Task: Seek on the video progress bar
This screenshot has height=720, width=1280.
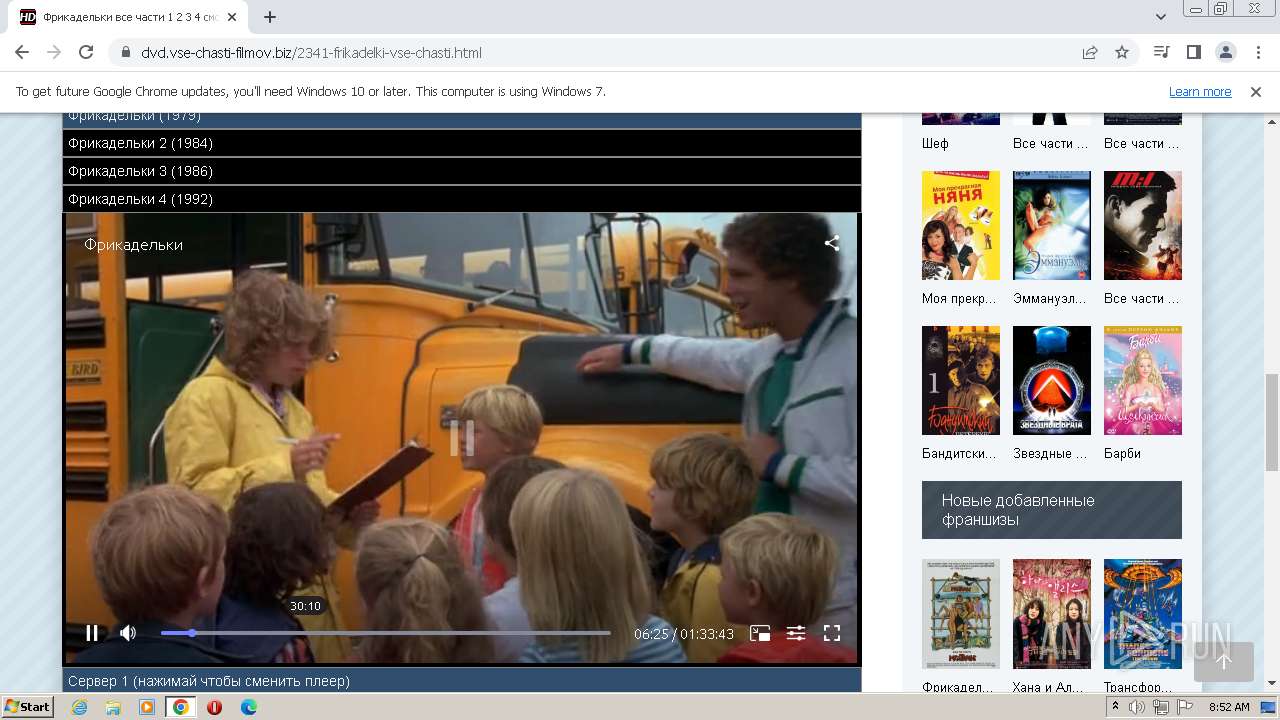Action: pyautogui.click(x=386, y=633)
